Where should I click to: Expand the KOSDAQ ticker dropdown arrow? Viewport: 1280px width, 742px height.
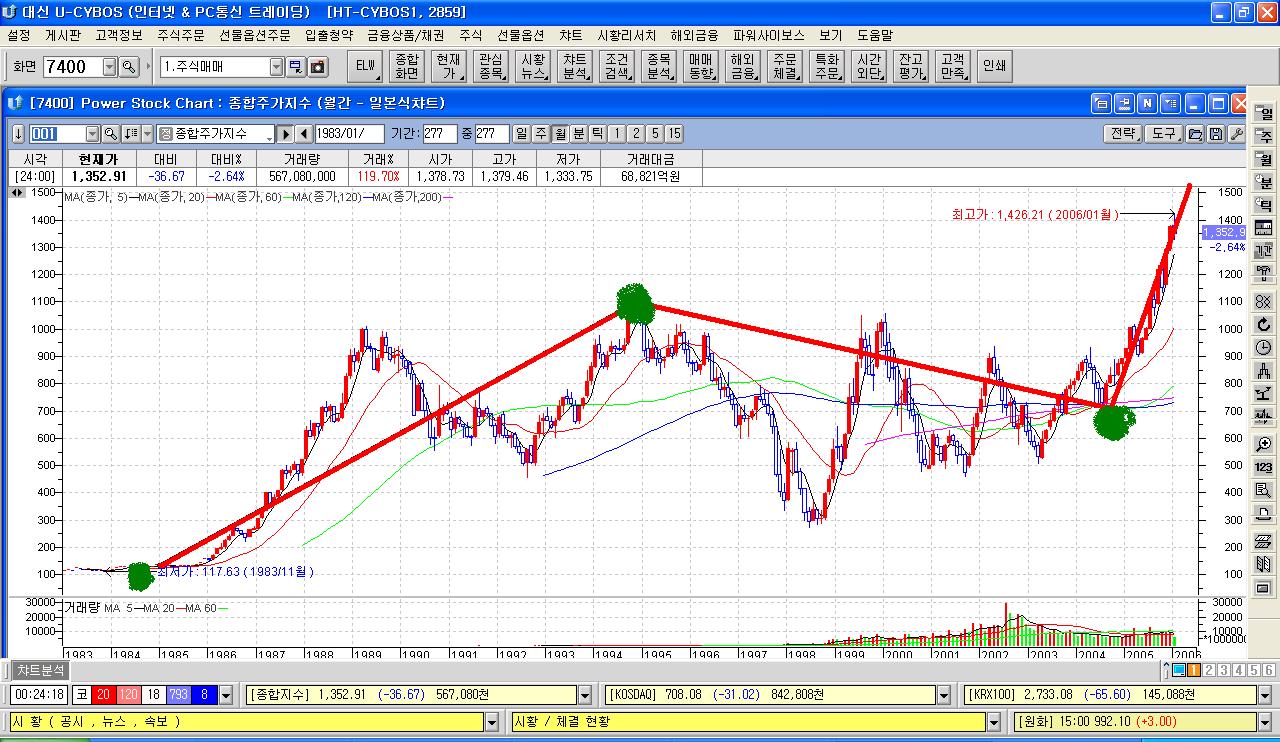(x=943, y=695)
